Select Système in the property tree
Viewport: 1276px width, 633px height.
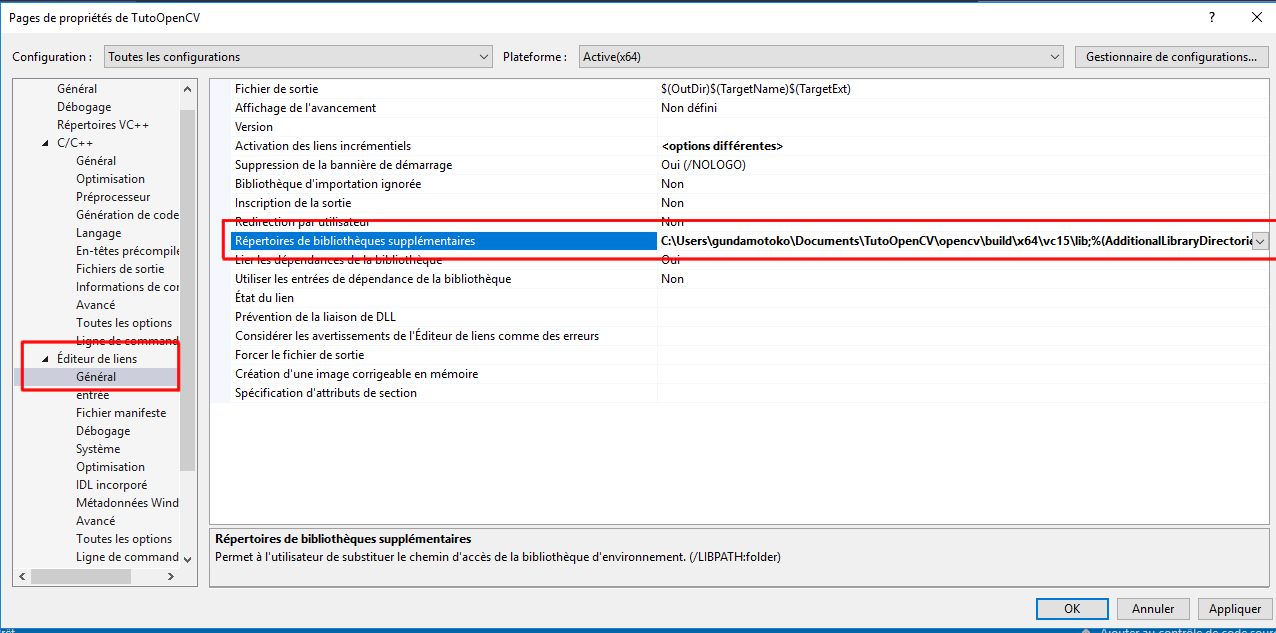coord(98,449)
